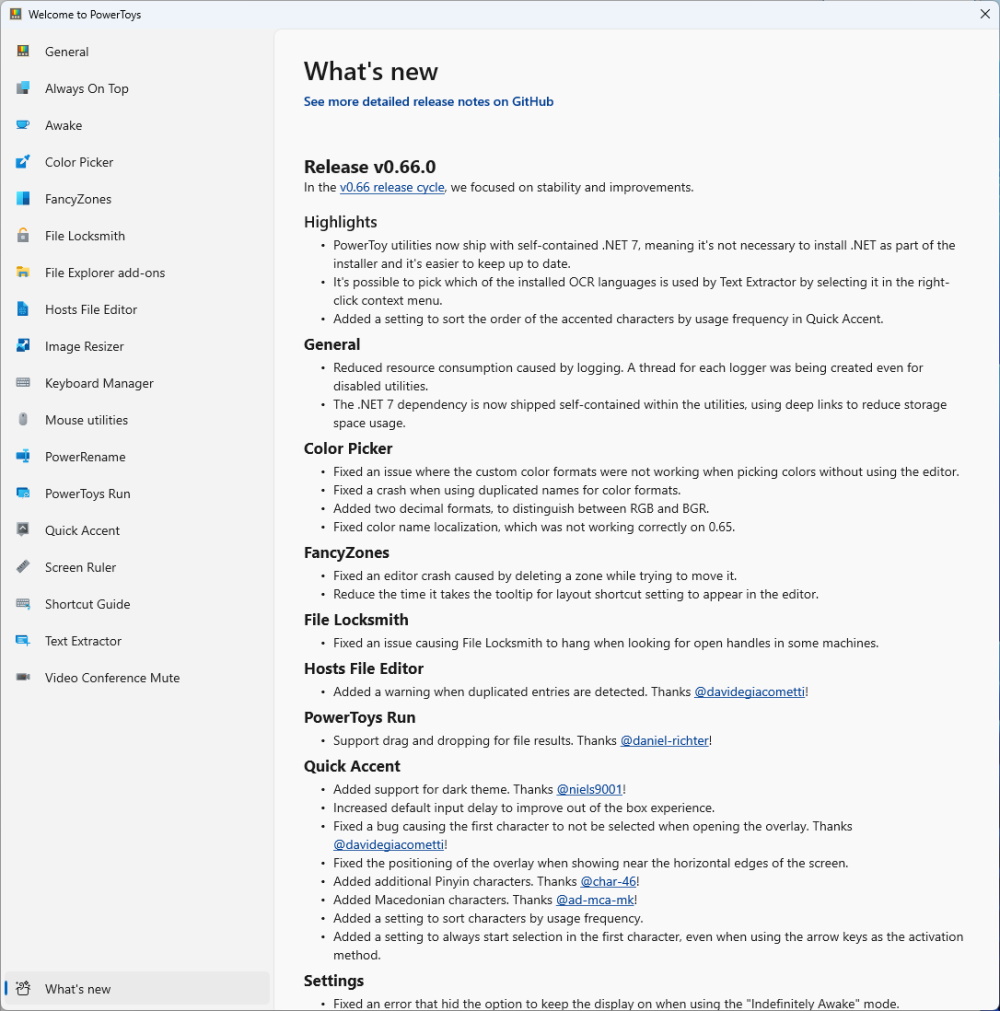This screenshot has height=1011, width=1000.
Task: Open @daniel-richter profile link
Action: [x=664, y=741]
